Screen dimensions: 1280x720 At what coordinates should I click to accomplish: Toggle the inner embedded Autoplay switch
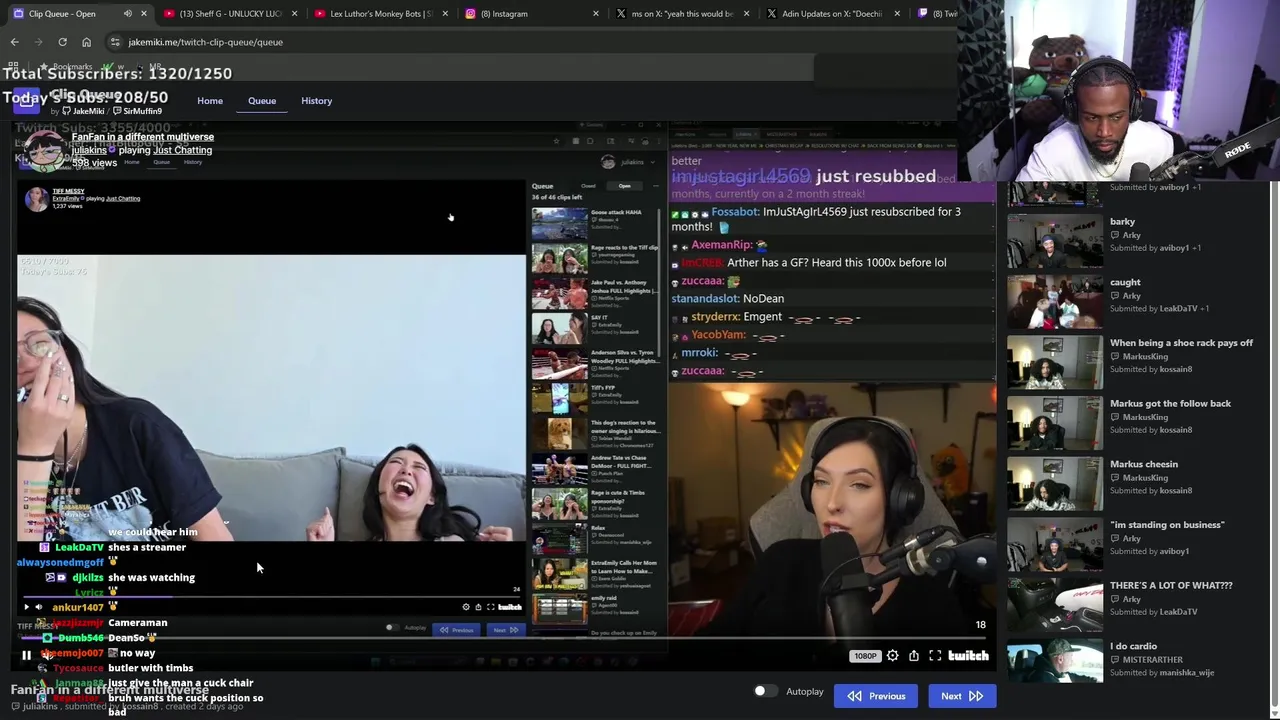[392, 628]
